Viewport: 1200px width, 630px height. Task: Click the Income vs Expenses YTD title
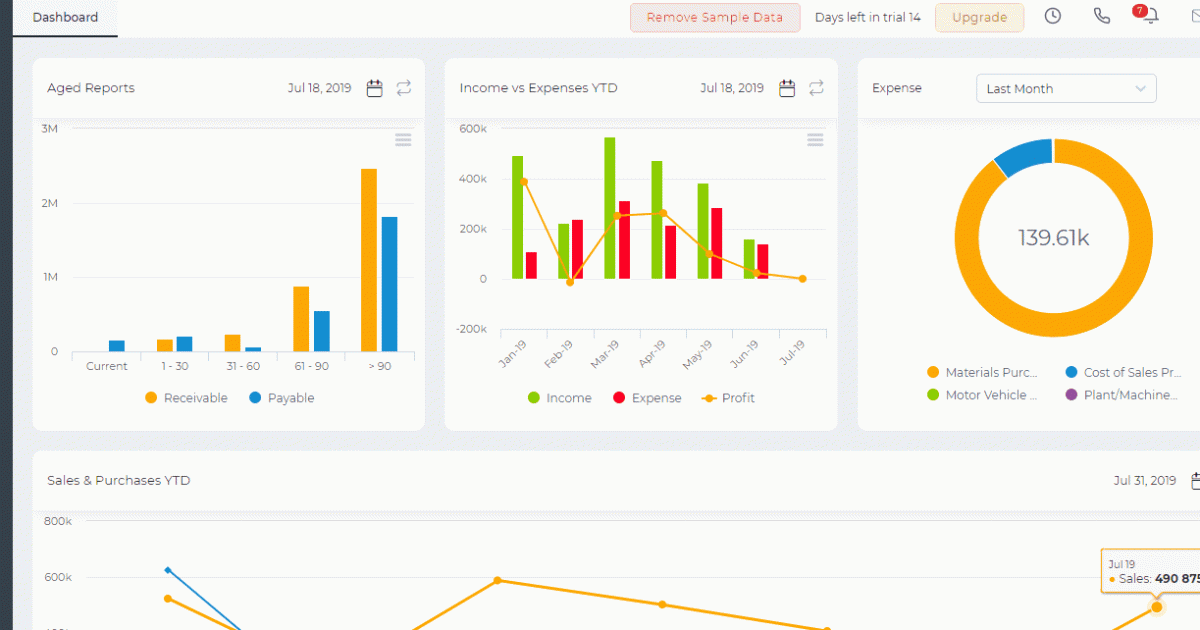pos(539,88)
